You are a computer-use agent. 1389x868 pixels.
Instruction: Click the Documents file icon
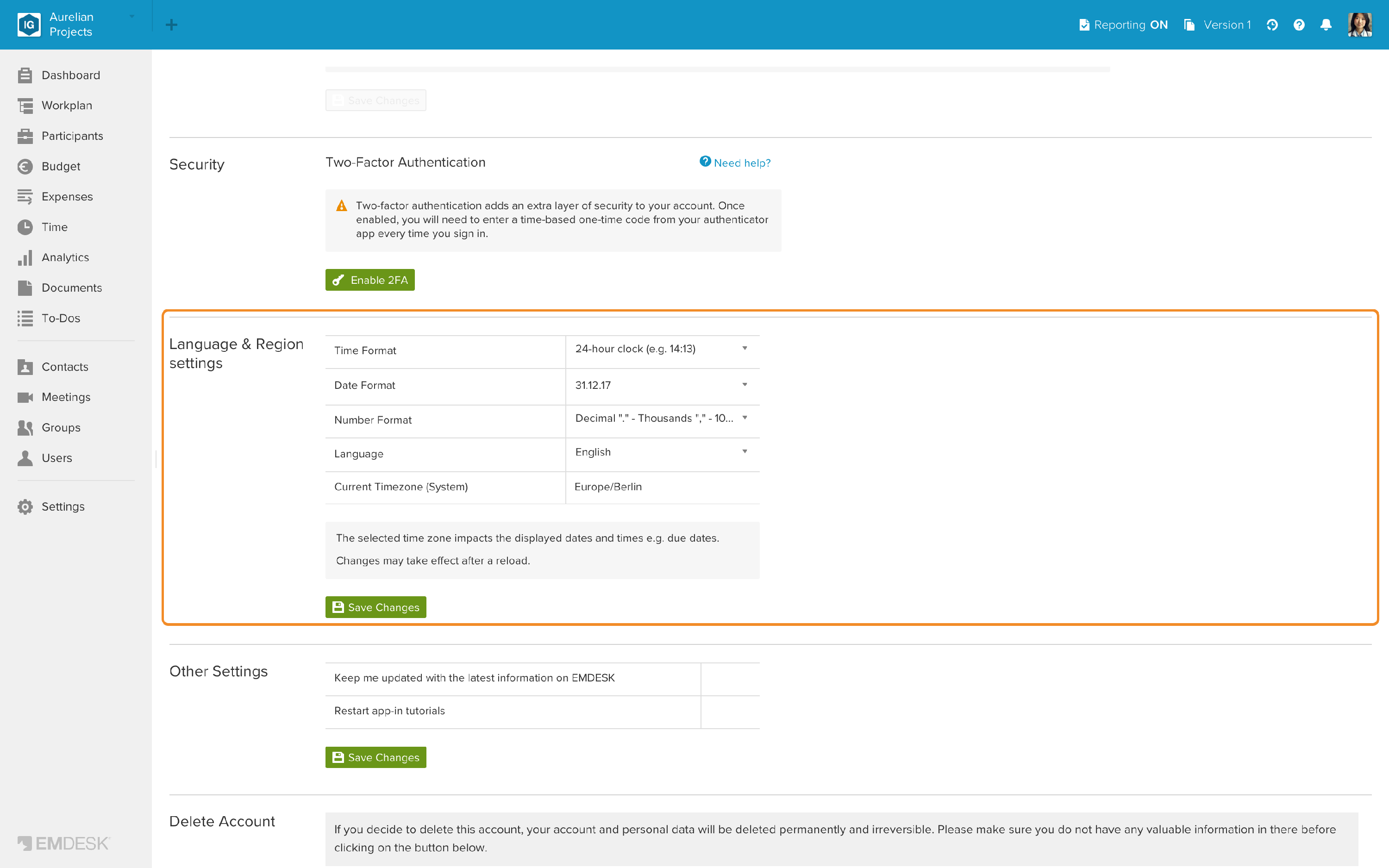tap(25, 288)
